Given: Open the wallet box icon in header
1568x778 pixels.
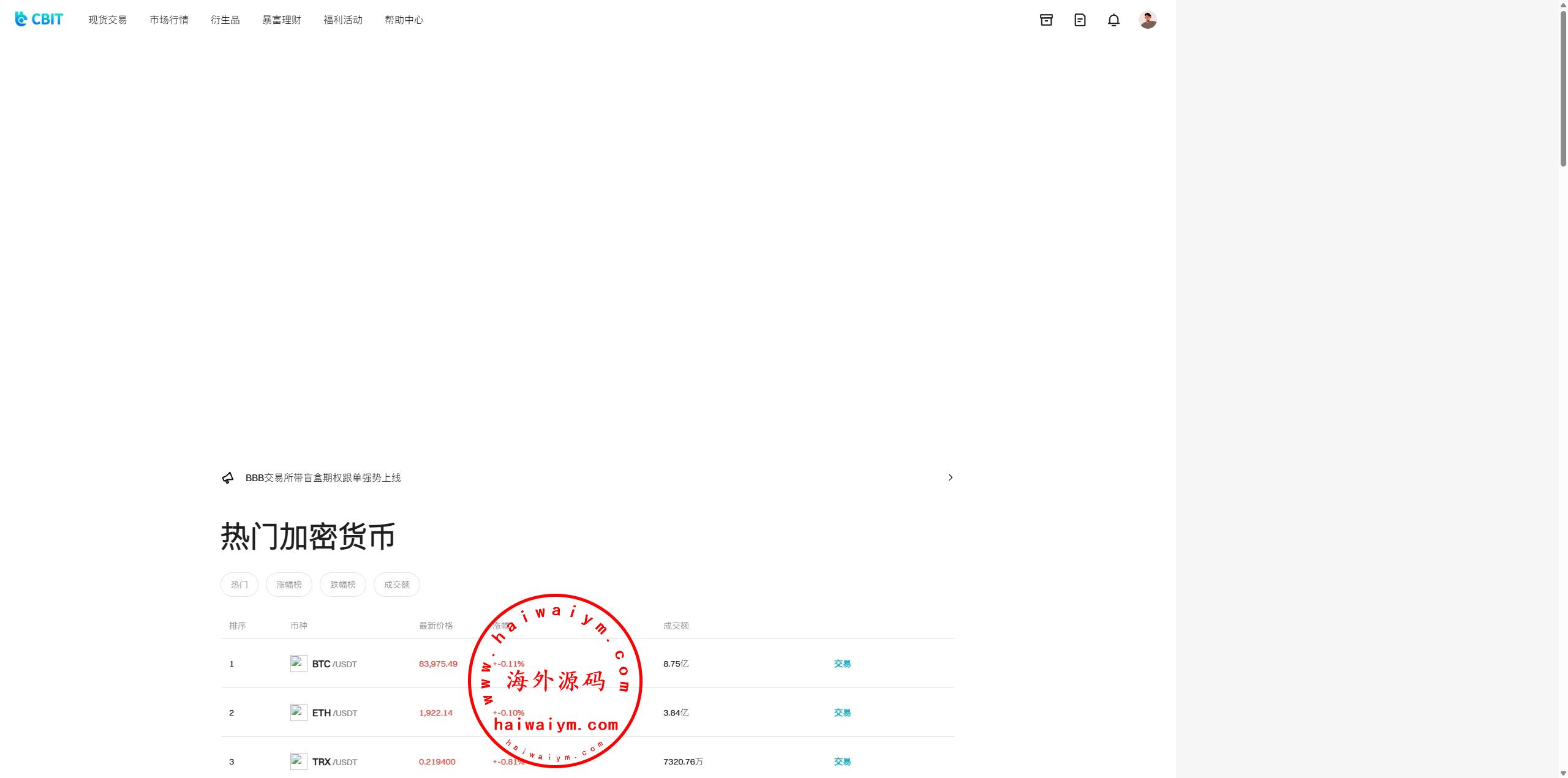Looking at the screenshot, I should click(1046, 20).
